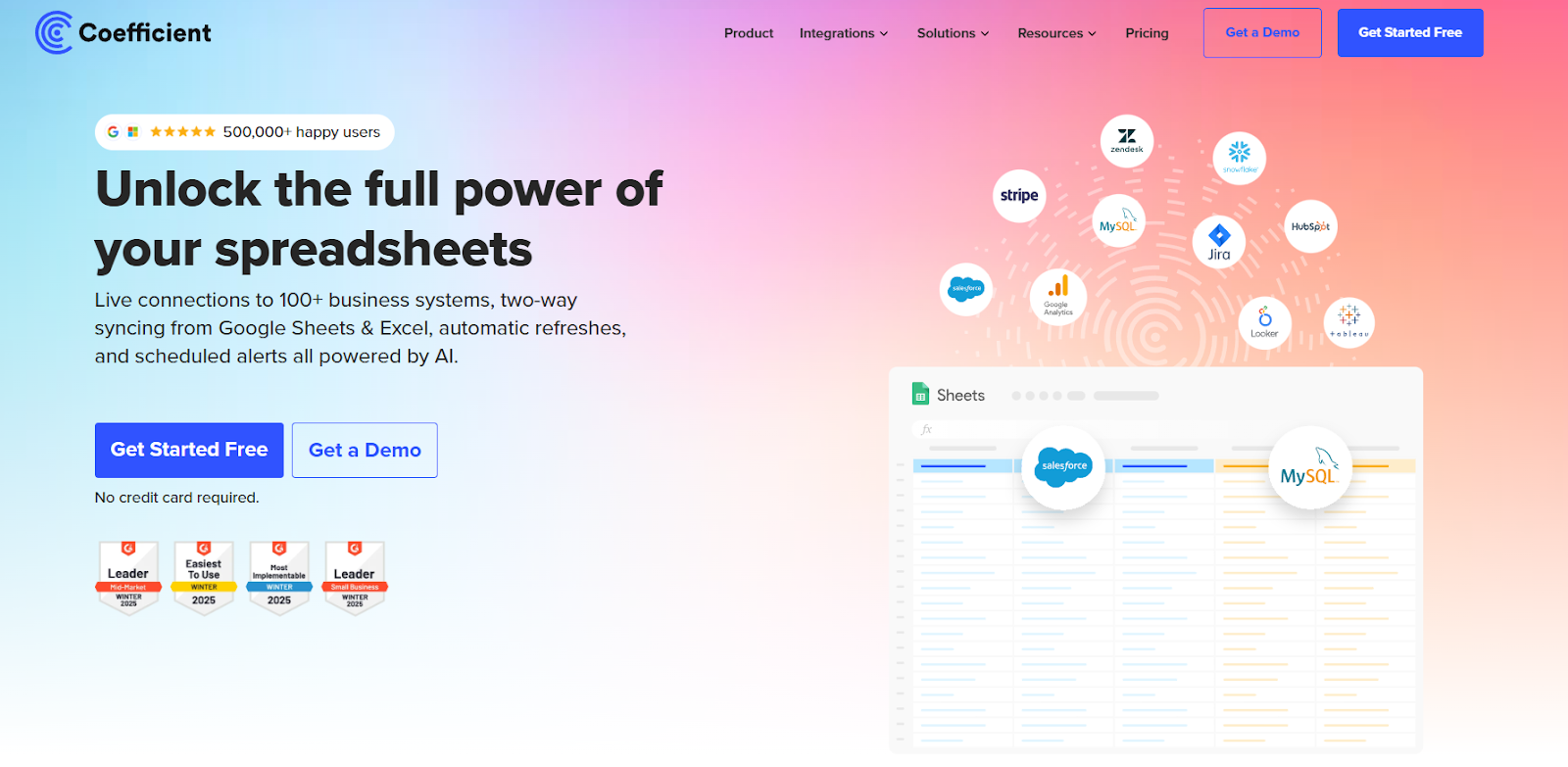Click the large Salesforce badge on the sheet
The width and height of the screenshot is (1568, 767).
point(1064,467)
